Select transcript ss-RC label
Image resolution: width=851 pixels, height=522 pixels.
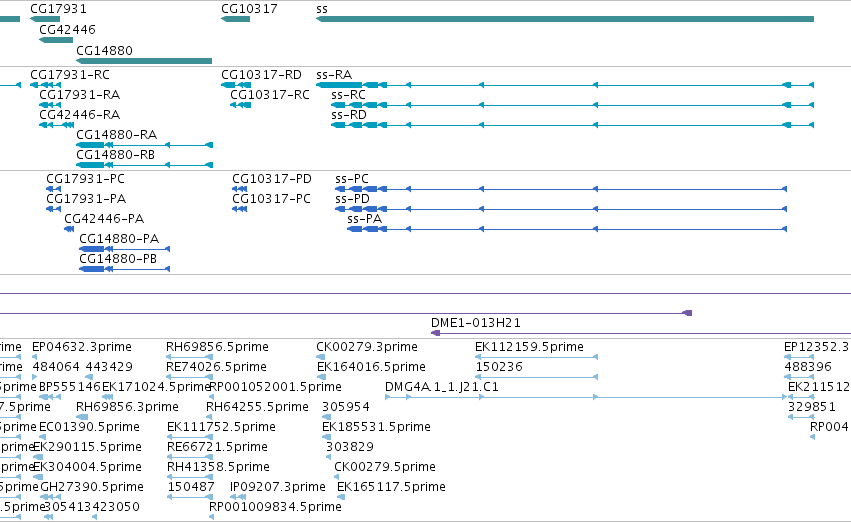[348, 94]
